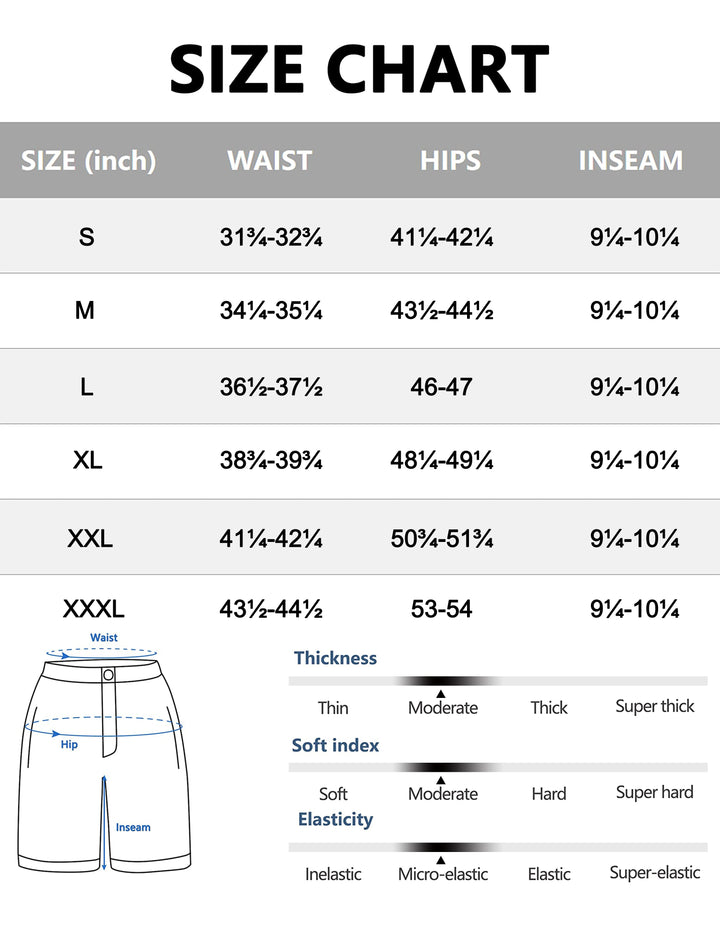Image resolution: width=720 pixels, height=936 pixels.
Task: Select the Super hard label under Soft index
Action: click(654, 792)
